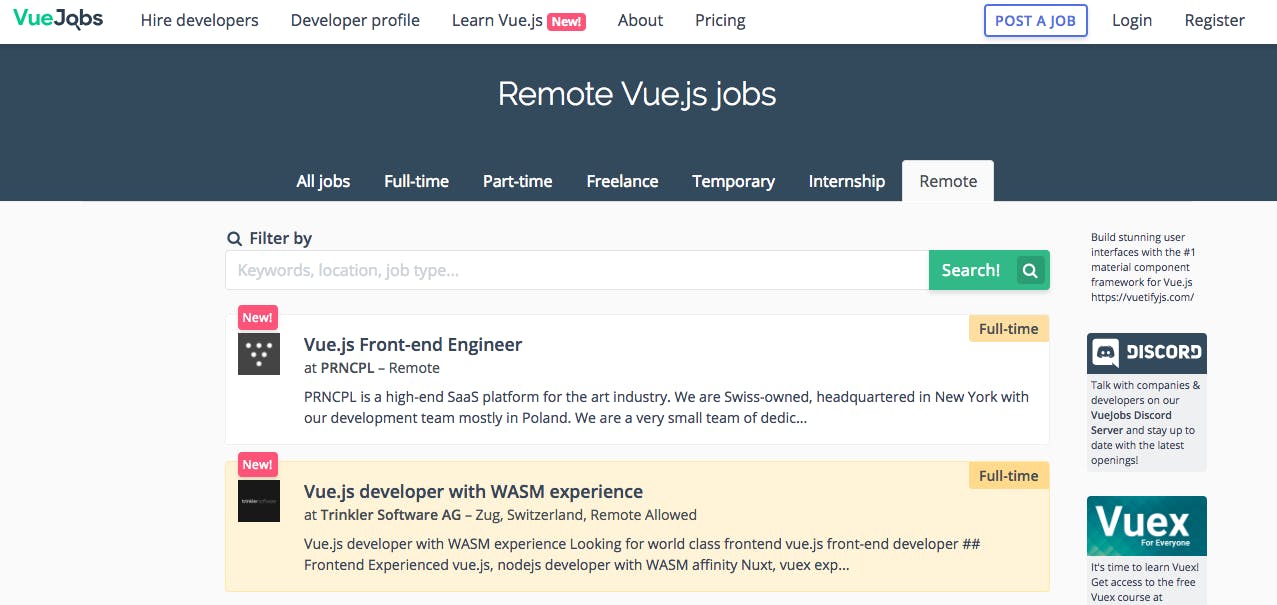Switch to the Full-time tab
This screenshot has height=605, width=1277.
tap(416, 181)
